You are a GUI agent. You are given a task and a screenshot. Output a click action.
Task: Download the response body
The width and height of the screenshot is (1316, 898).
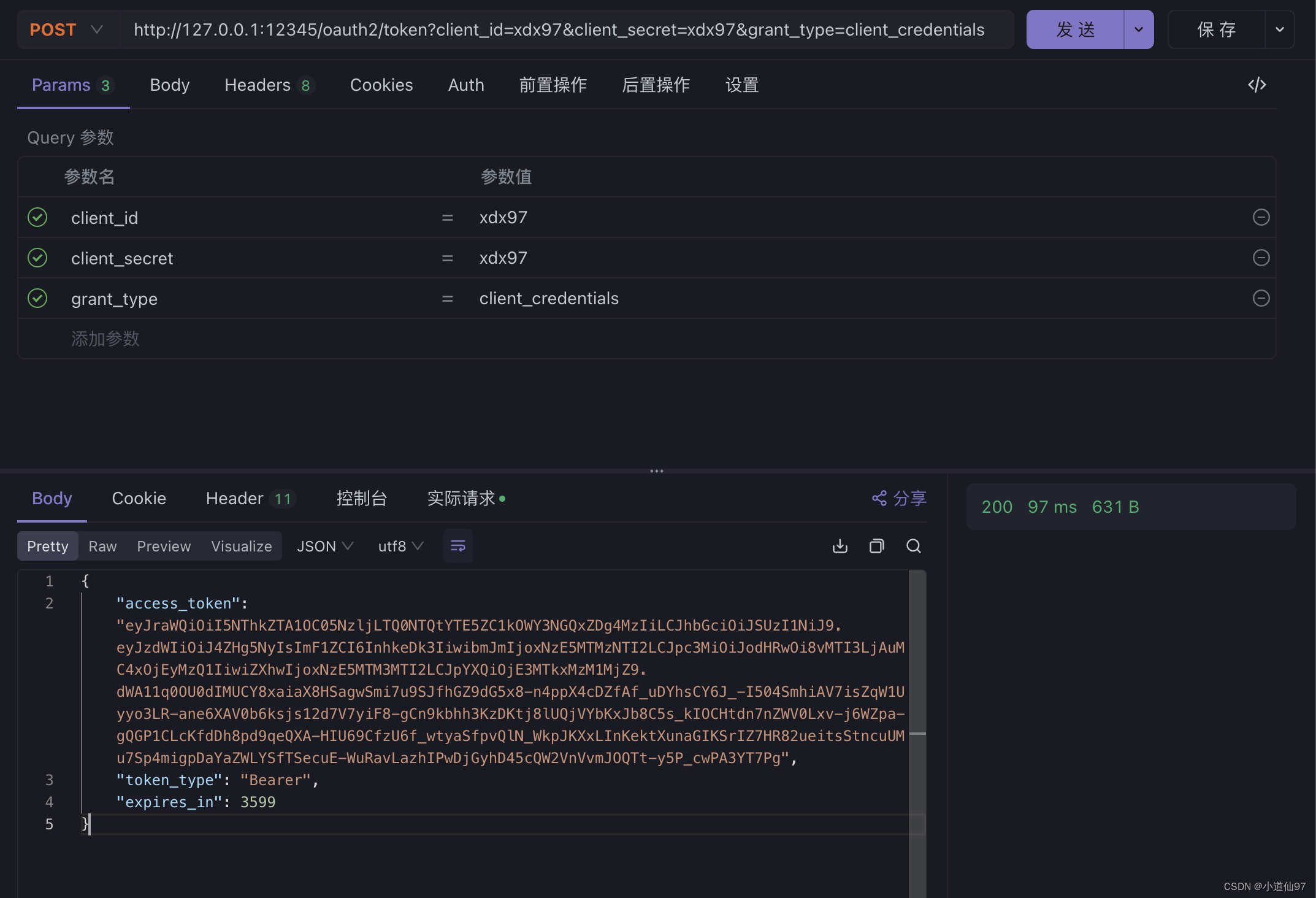pos(840,546)
